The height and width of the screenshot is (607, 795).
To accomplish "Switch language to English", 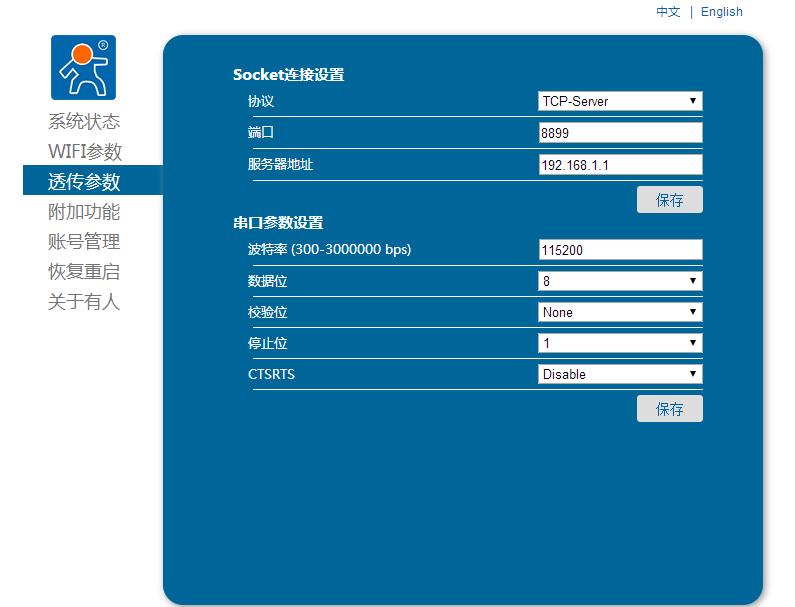I will pos(721,12).
